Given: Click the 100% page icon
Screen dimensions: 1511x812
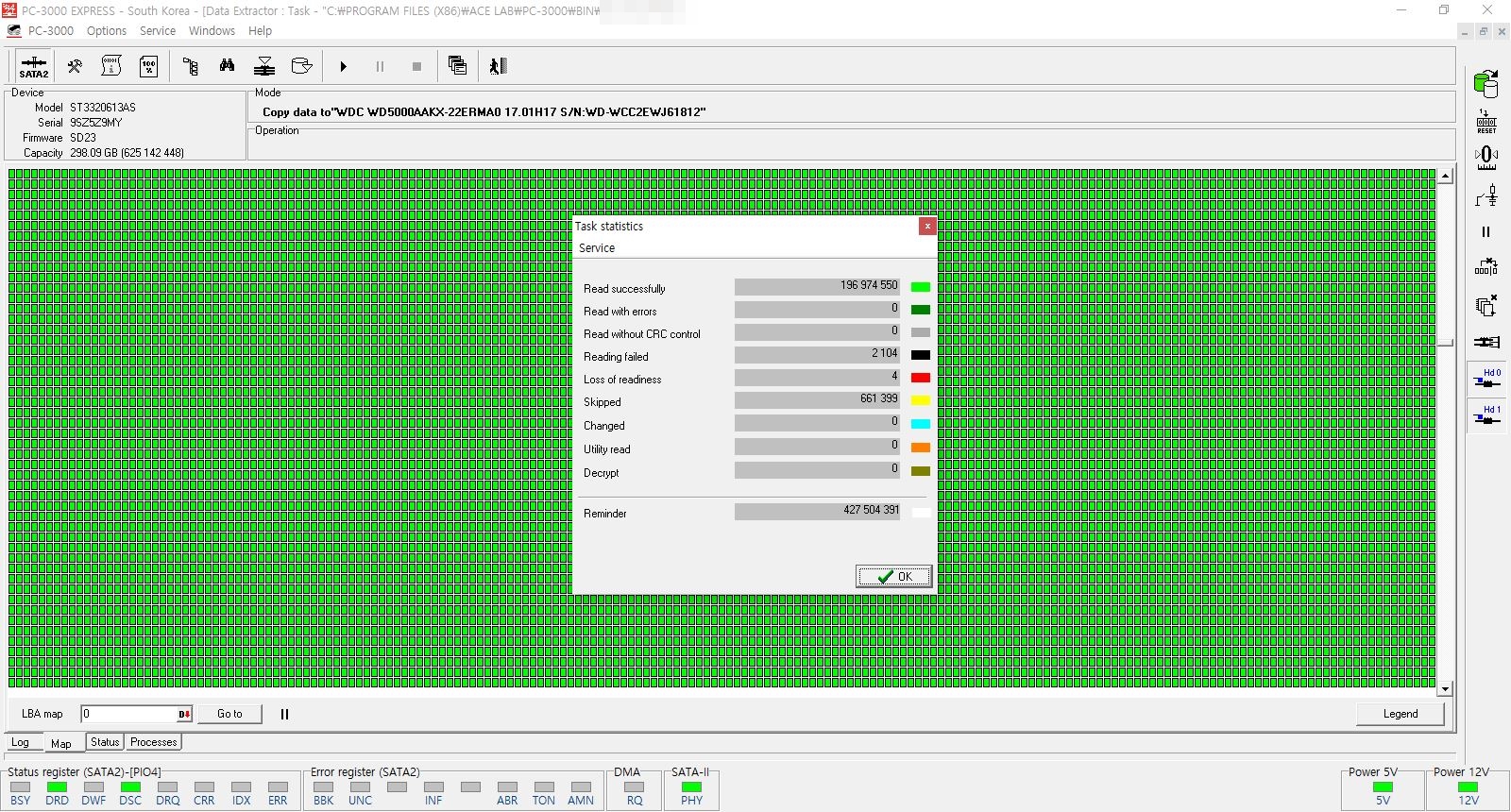Looking at the screenshot, I should pyautogui.click(x=148, y=66).
